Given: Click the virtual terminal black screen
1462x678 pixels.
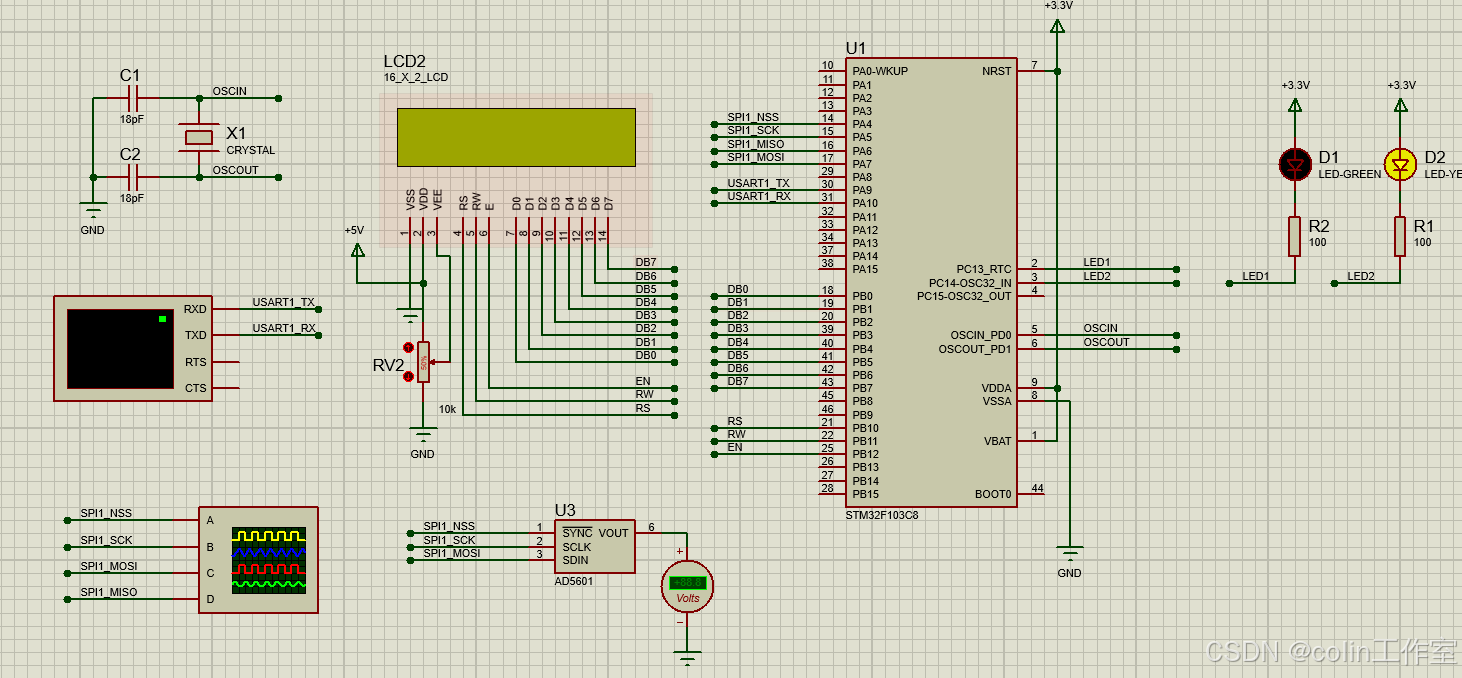Looking at the screenshot, I should tap(120, 349).
